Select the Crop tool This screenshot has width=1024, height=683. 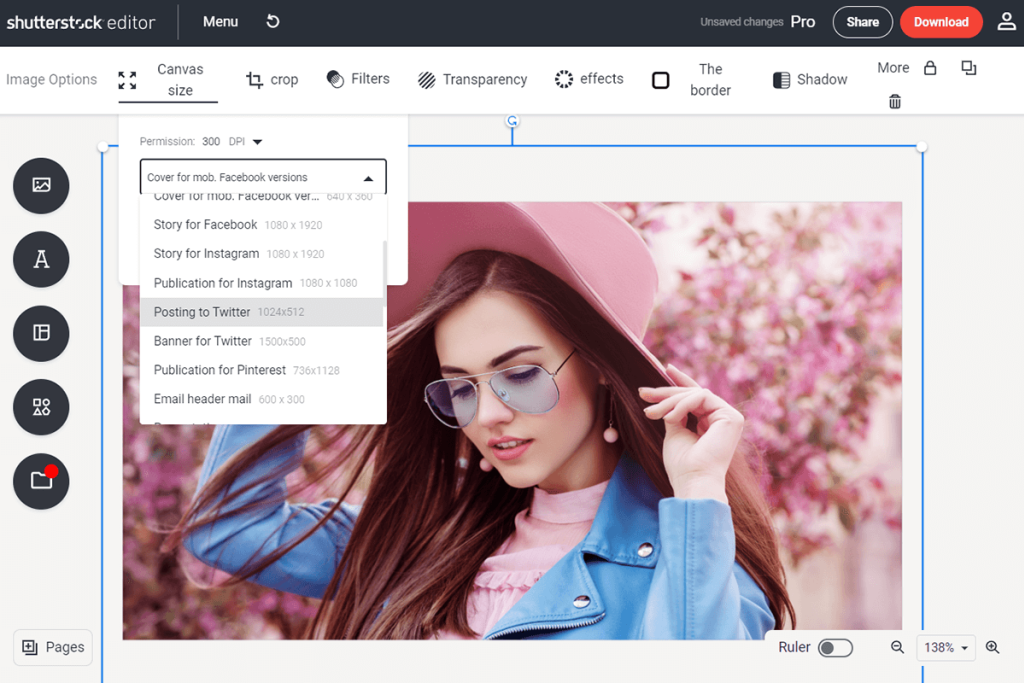click(x=271, y=79)
